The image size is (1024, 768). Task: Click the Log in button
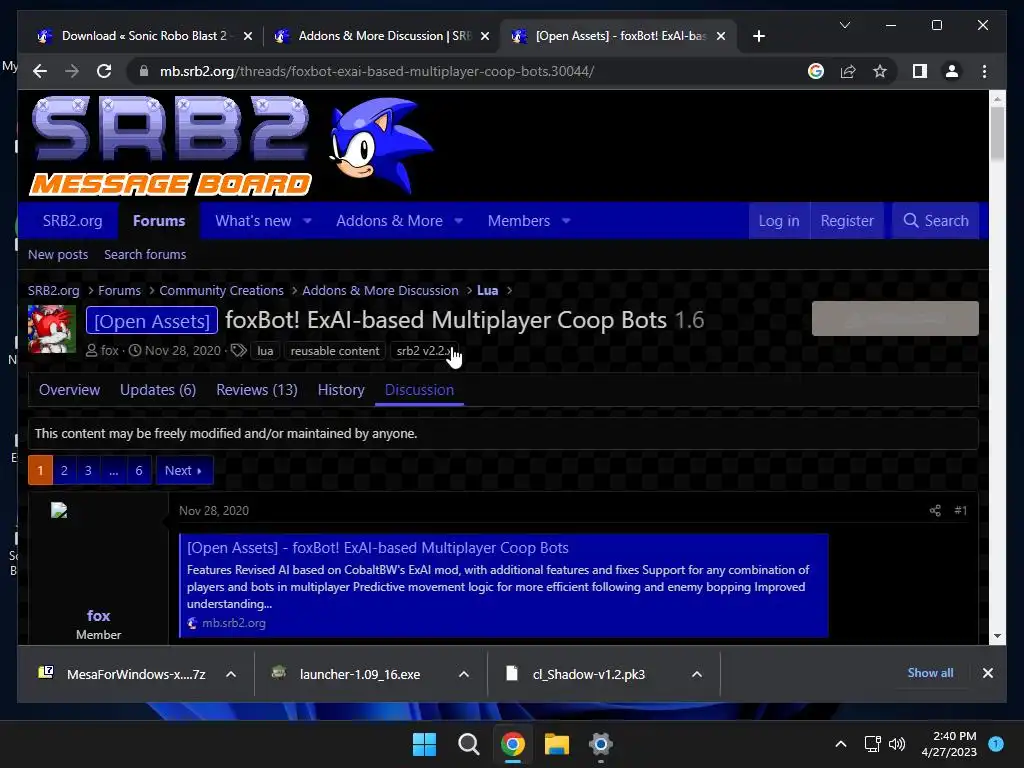click(778, 221)
